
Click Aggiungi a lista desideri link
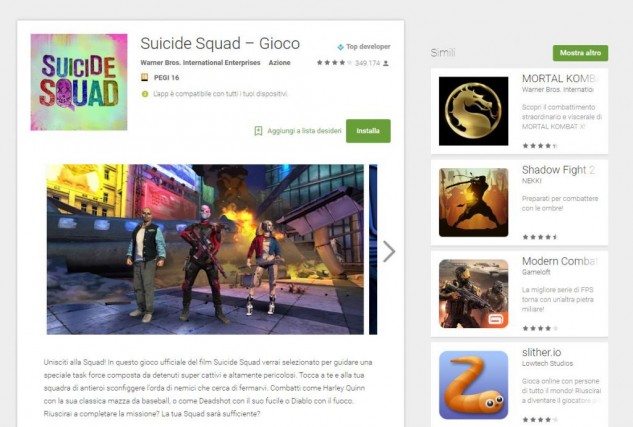pyautogui.click(x=304, y=131)
